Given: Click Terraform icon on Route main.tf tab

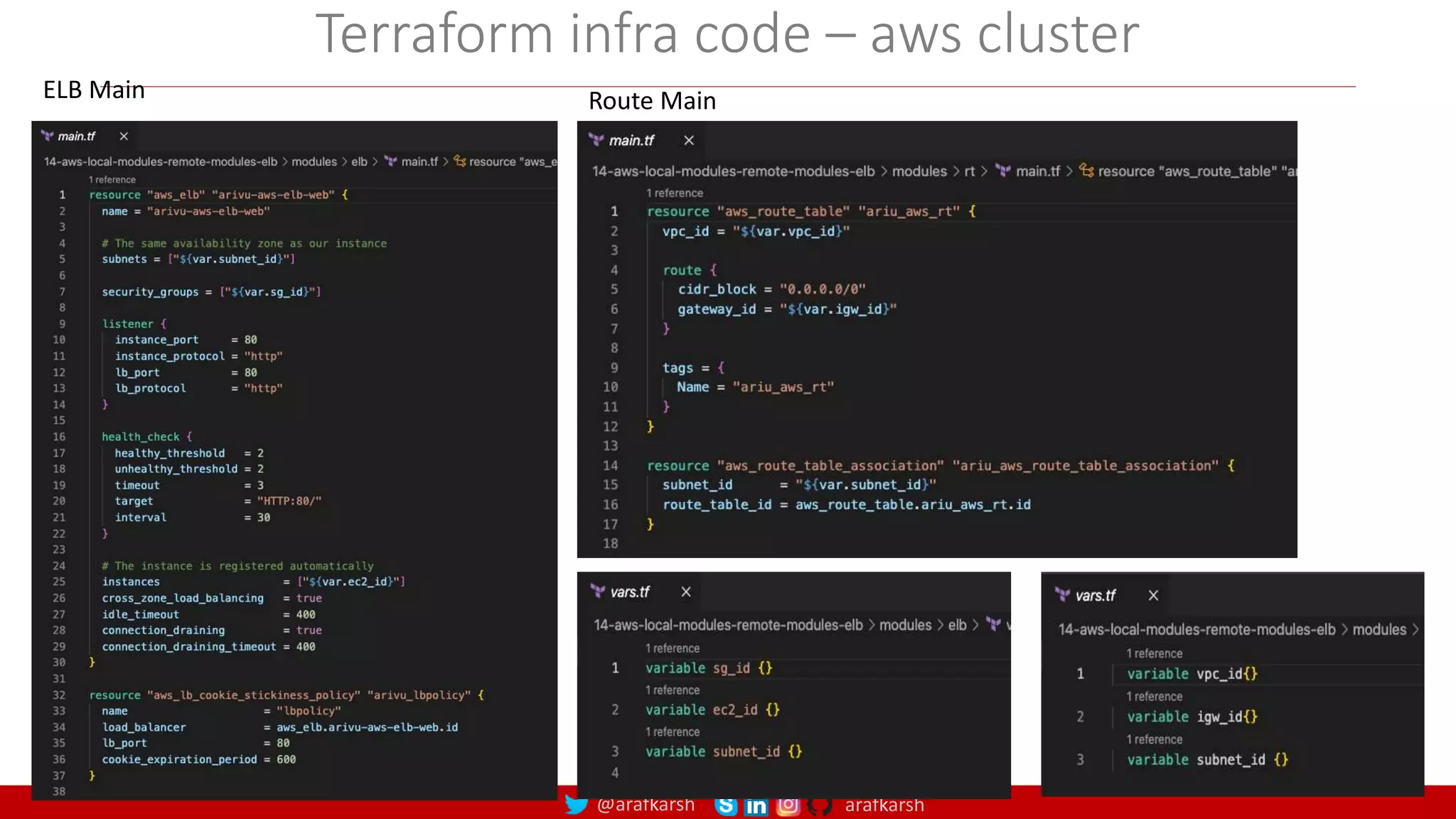Looking at the screenshot, I should point(596,140).
